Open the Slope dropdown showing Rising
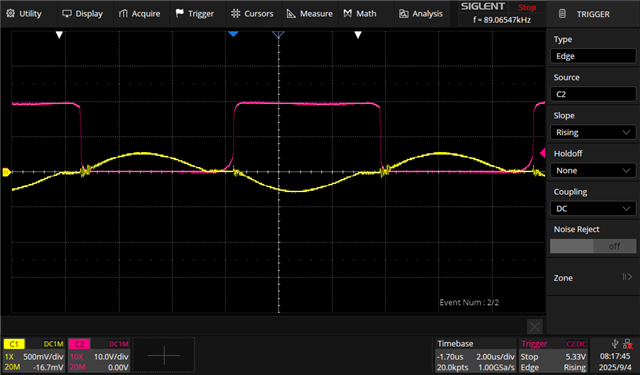The width and height of the screenshot is (640, 375). 593,132
